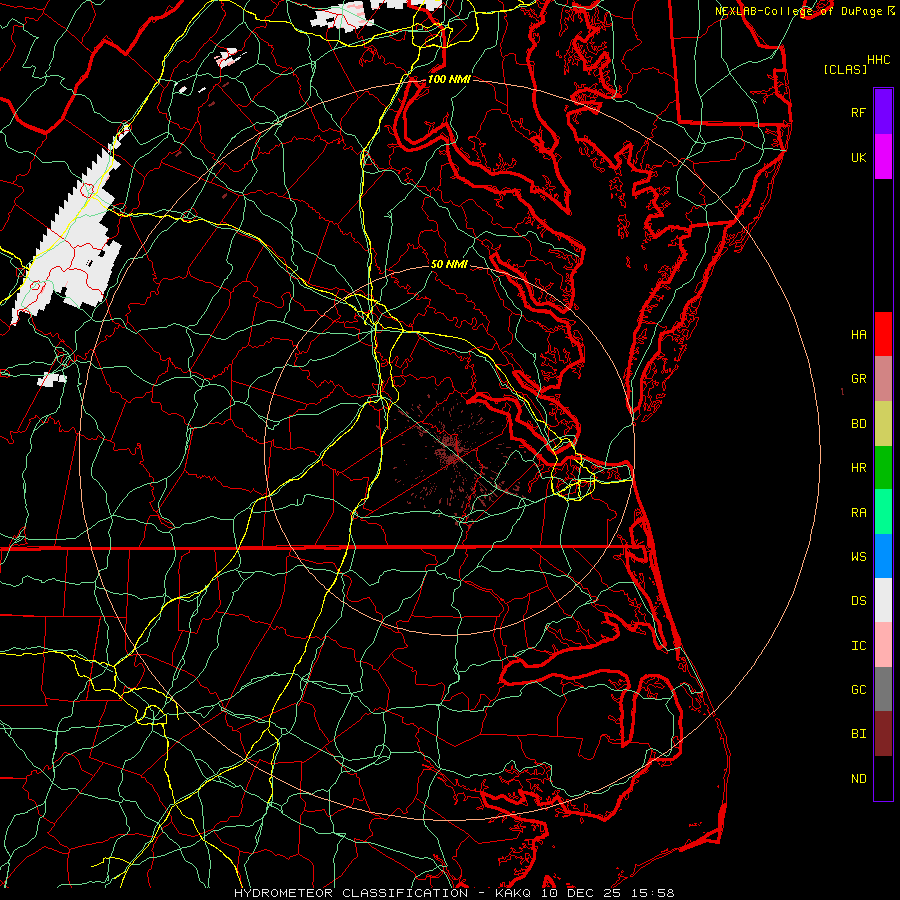This screenshot has width=900, height=900.
Task: Click the [CLAS] units label
Action: click(845, 69)
